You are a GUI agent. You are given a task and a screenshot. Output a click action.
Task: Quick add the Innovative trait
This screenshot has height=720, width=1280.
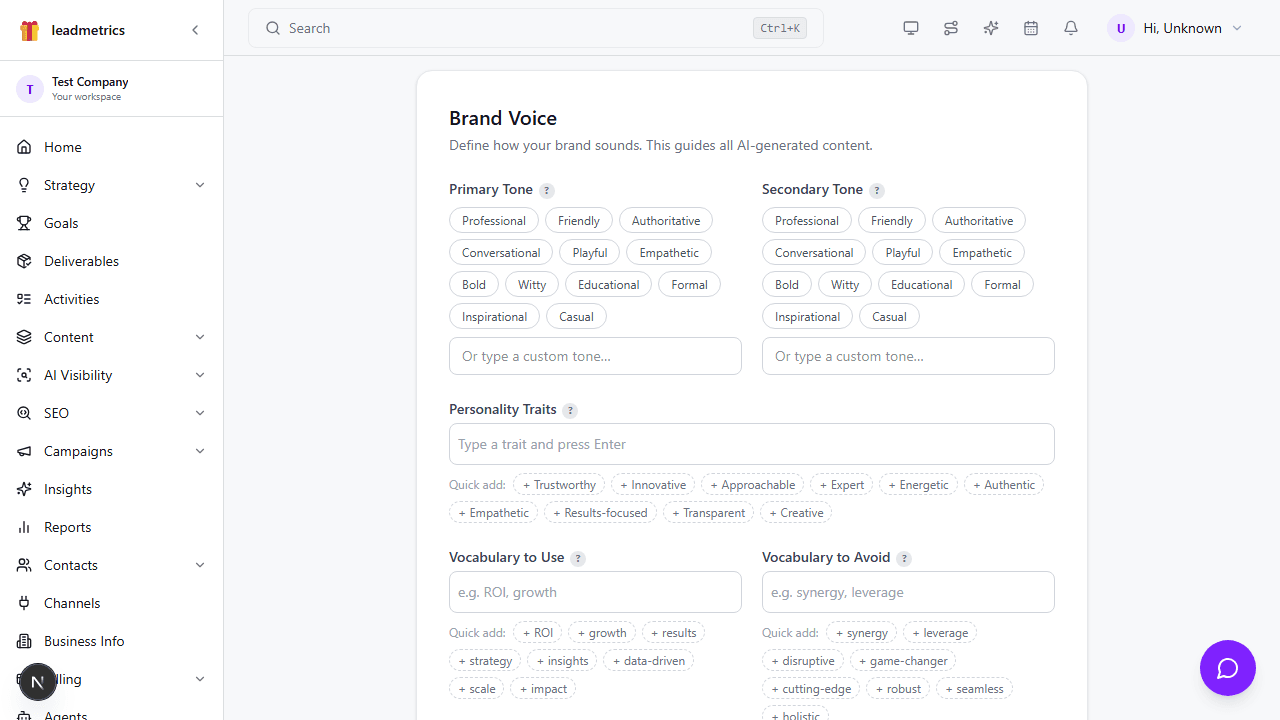(653, 485)
